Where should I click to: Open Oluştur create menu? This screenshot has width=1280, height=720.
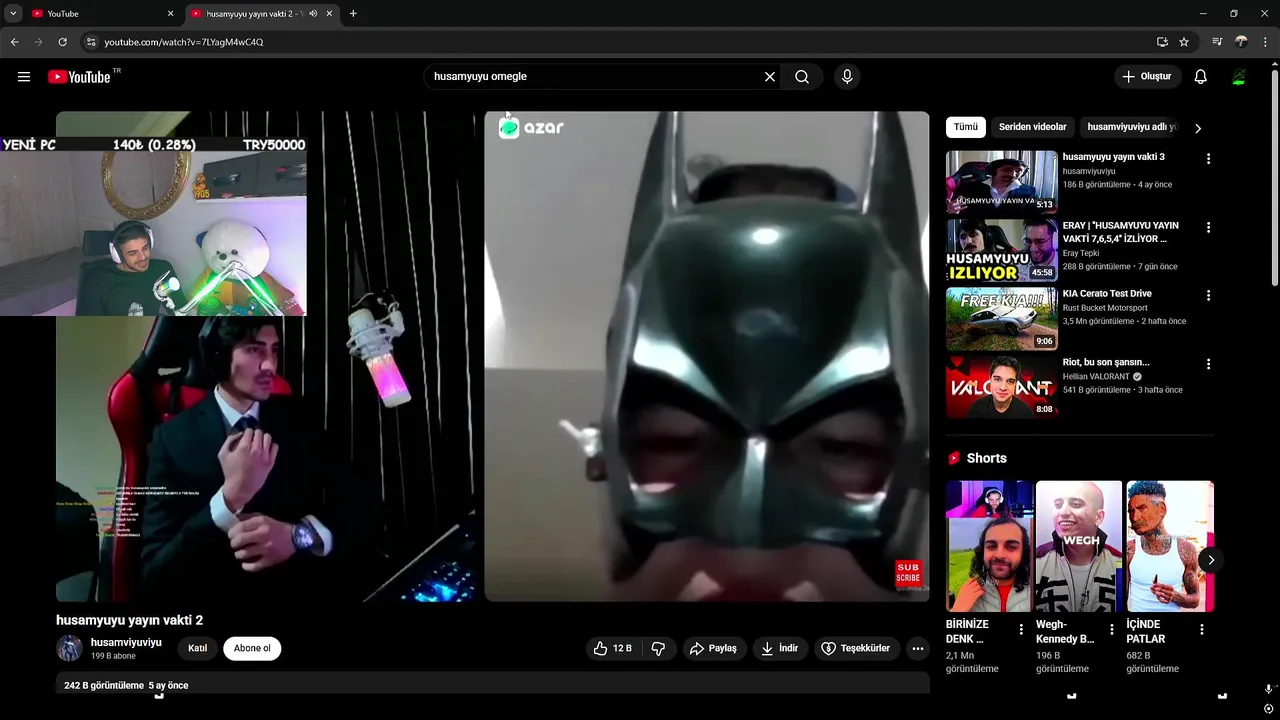click(1148, 77)
